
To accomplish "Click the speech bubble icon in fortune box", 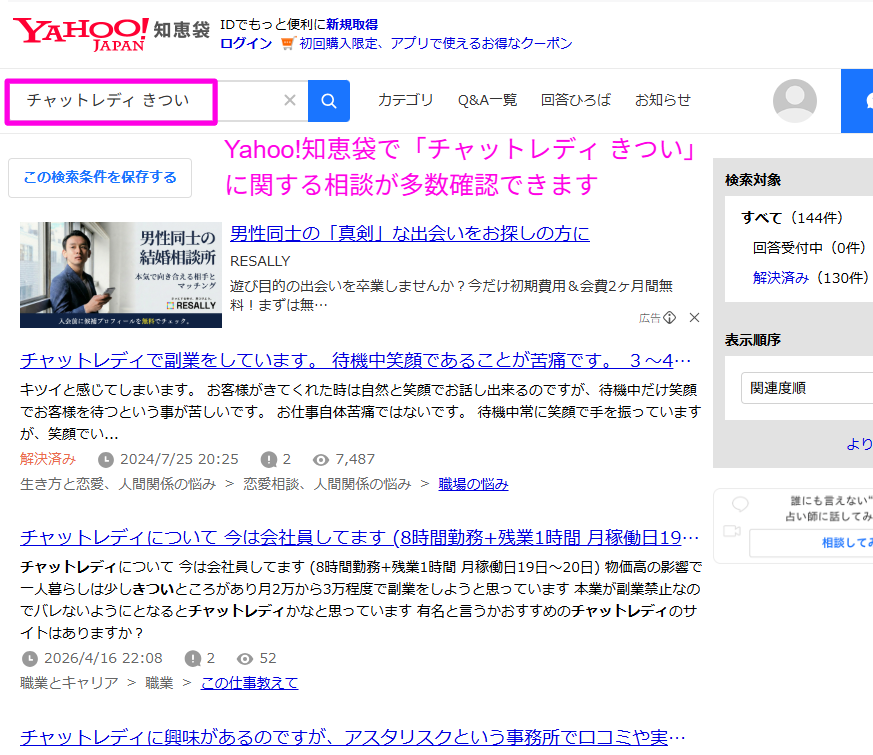I will [x=740, y=504].
